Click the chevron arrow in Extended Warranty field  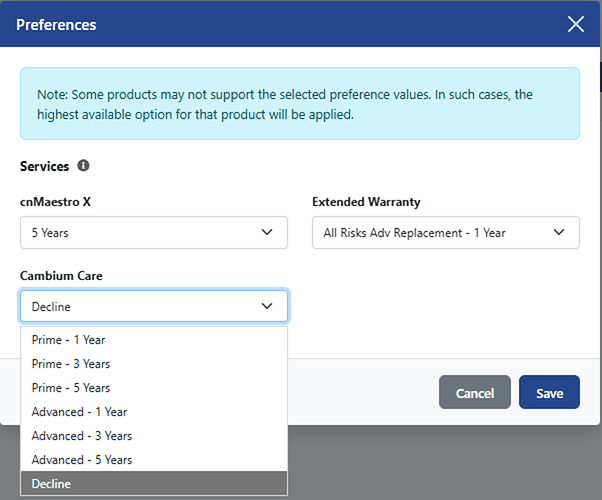coord(558,232)
